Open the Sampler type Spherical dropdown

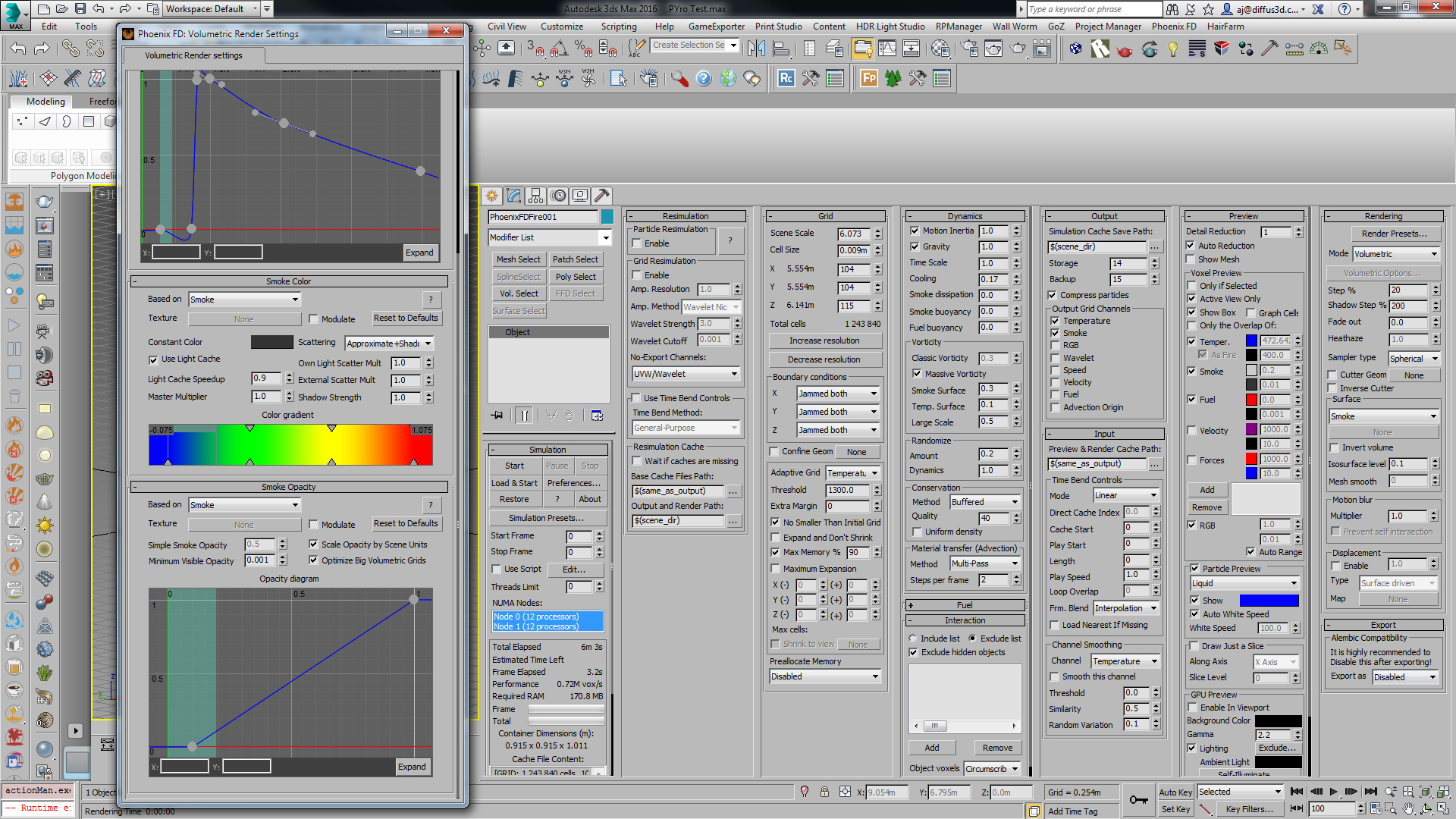tap(1414, 359)
